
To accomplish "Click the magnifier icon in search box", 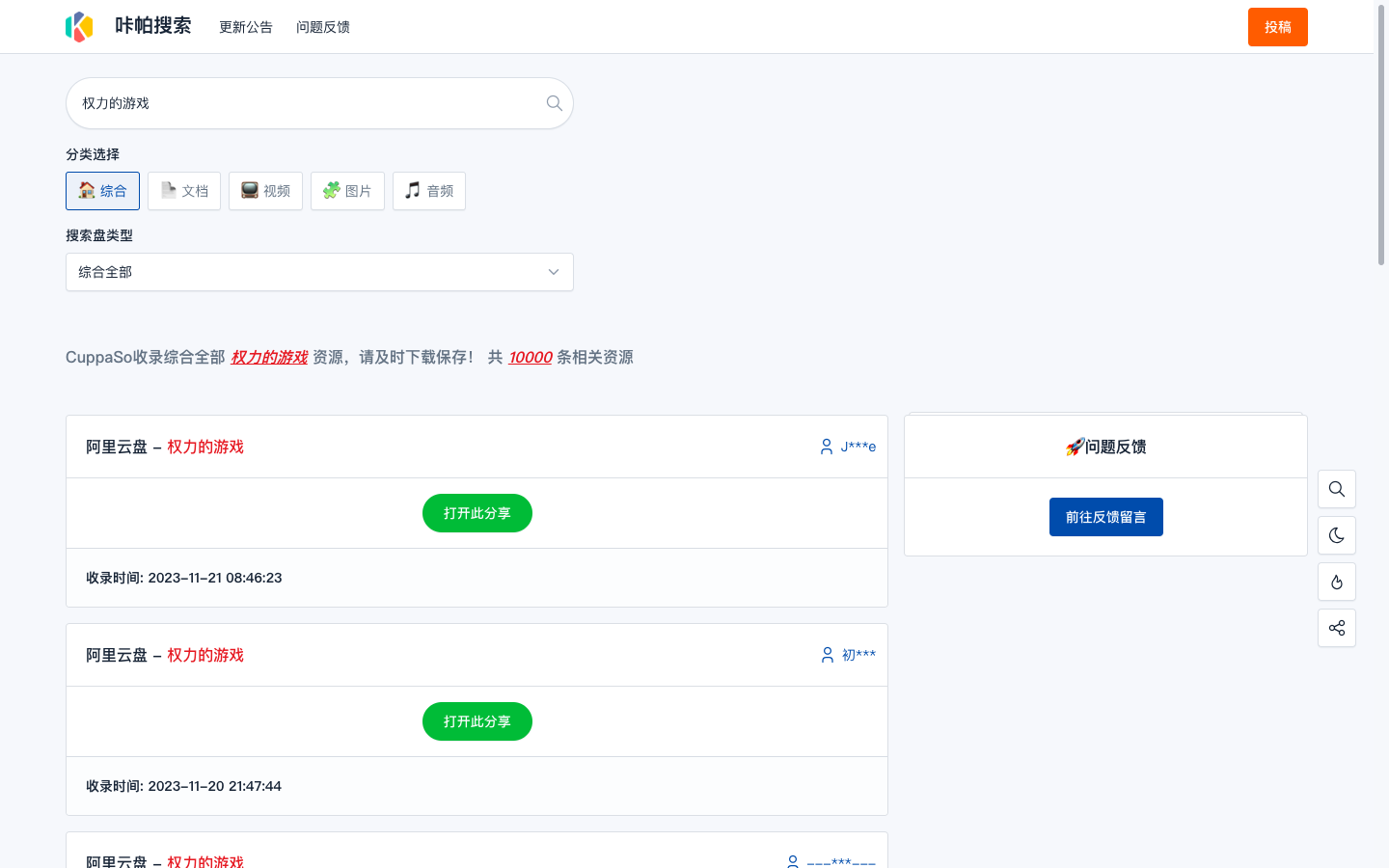I will coord(554,103).
